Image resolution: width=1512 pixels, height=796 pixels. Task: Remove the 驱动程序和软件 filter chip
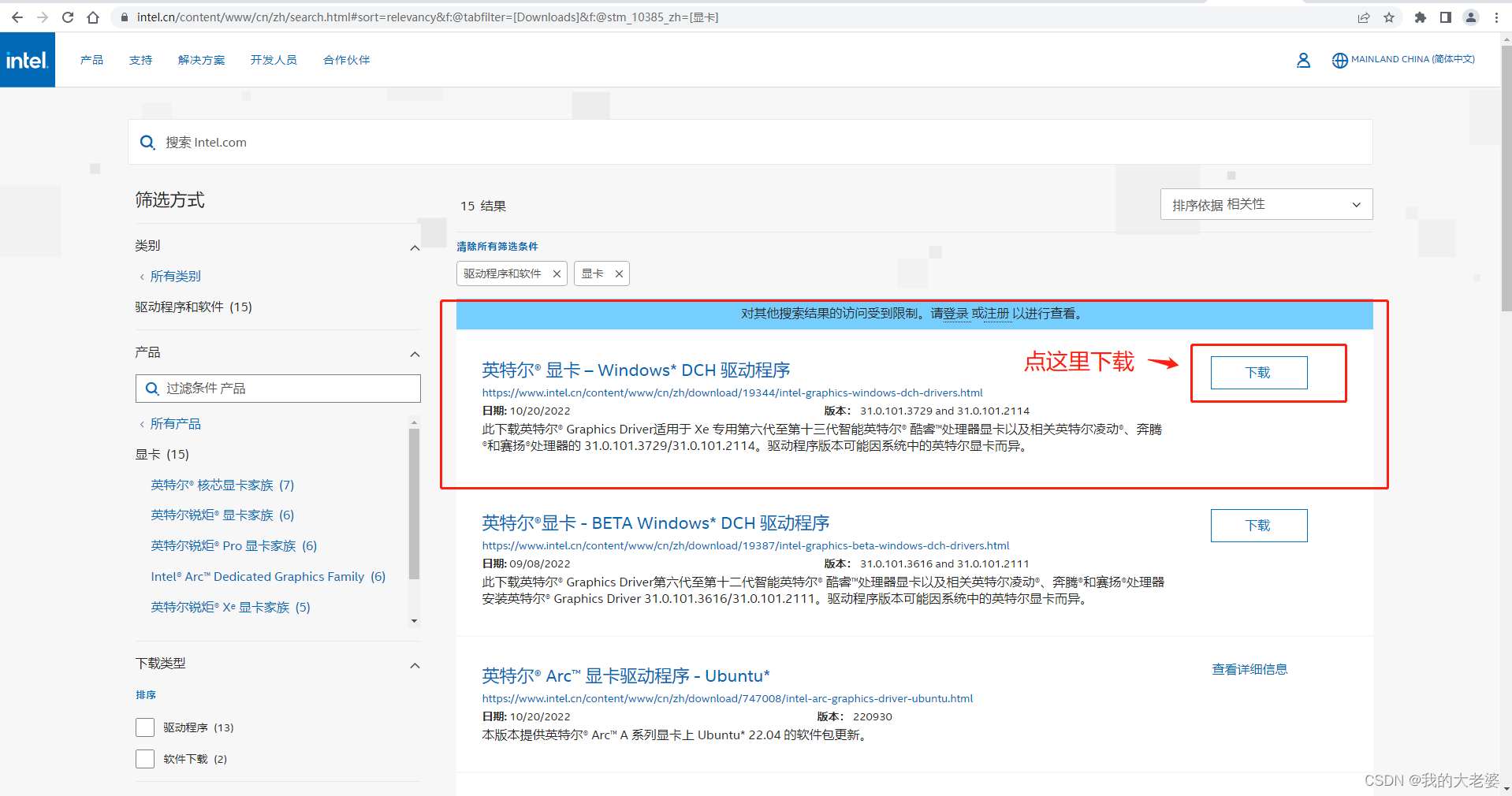(x=557, y=273)
